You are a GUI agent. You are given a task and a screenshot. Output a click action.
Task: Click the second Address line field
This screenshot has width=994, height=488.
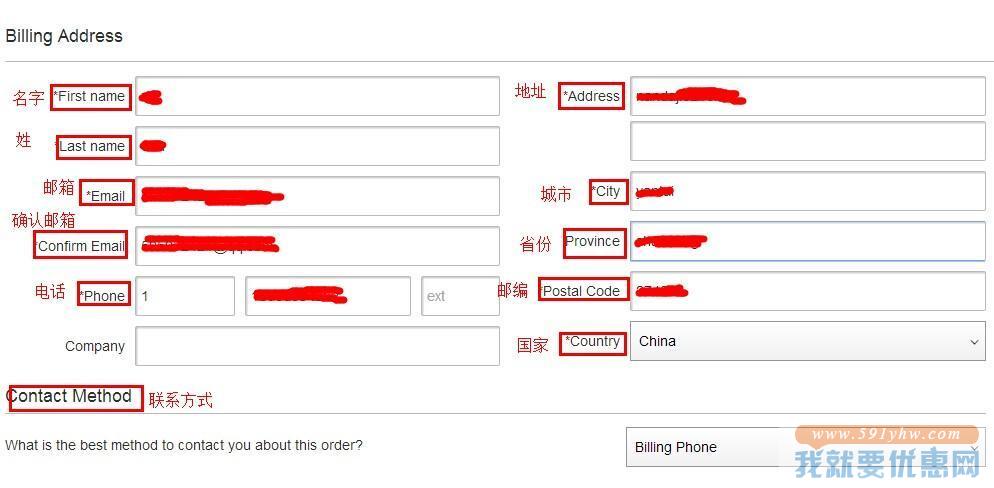point(808,141)
